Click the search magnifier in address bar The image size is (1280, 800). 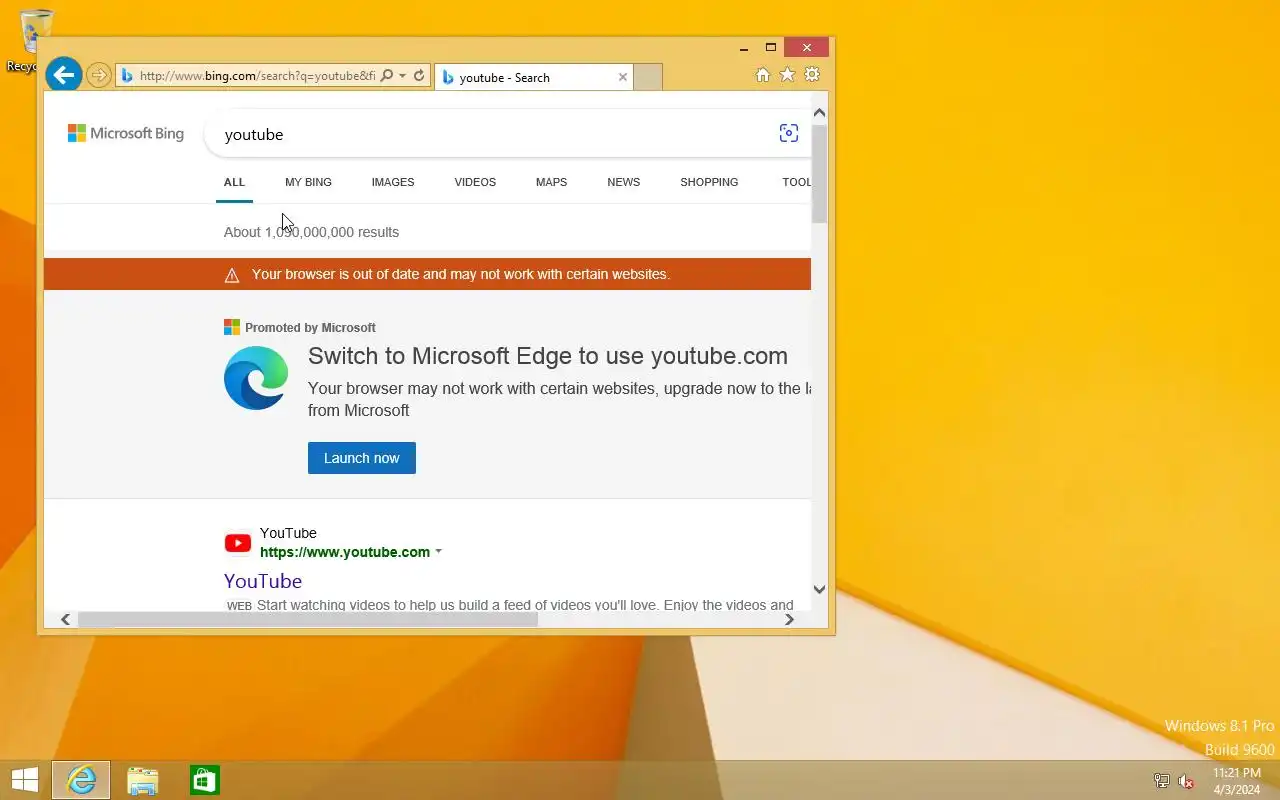(386, 76)
